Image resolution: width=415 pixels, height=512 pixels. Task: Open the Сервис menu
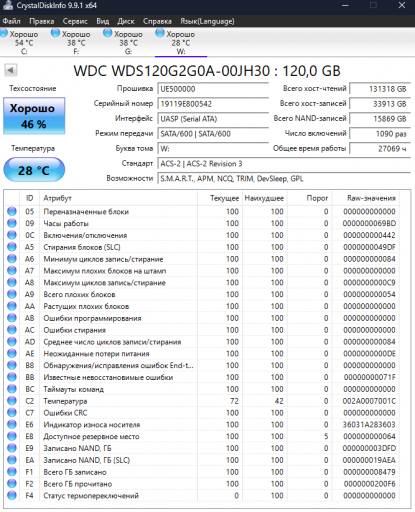[75, 21]
